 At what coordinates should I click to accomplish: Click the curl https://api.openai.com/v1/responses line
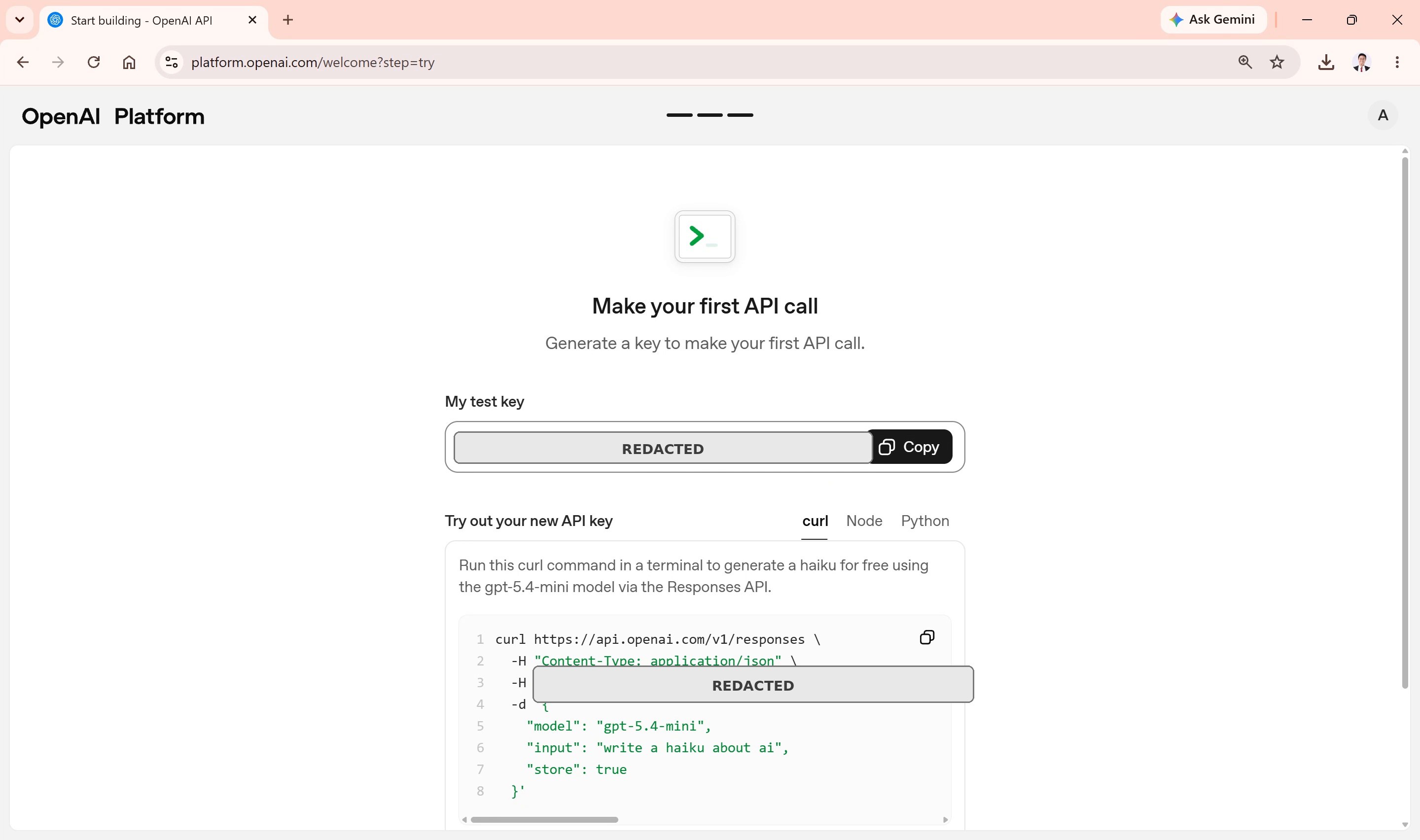pyautogui.click(x=658, y=640)
